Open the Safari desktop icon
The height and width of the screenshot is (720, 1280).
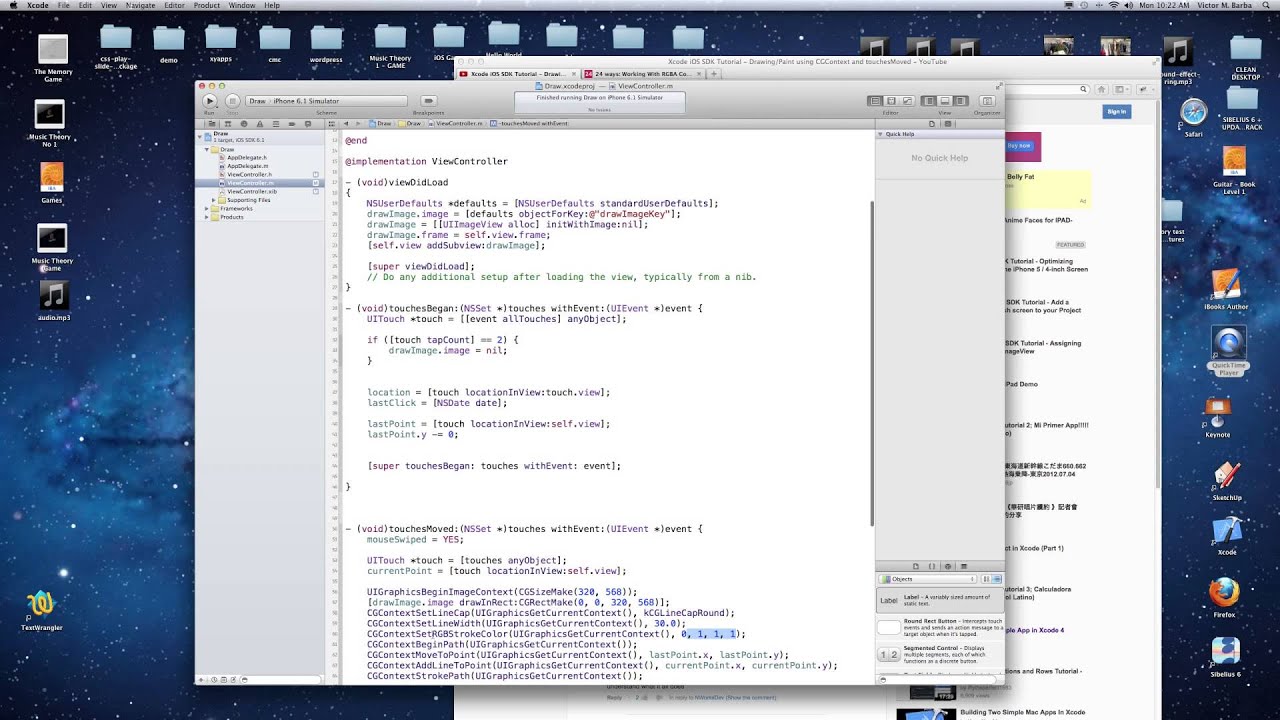[1193, 117]
